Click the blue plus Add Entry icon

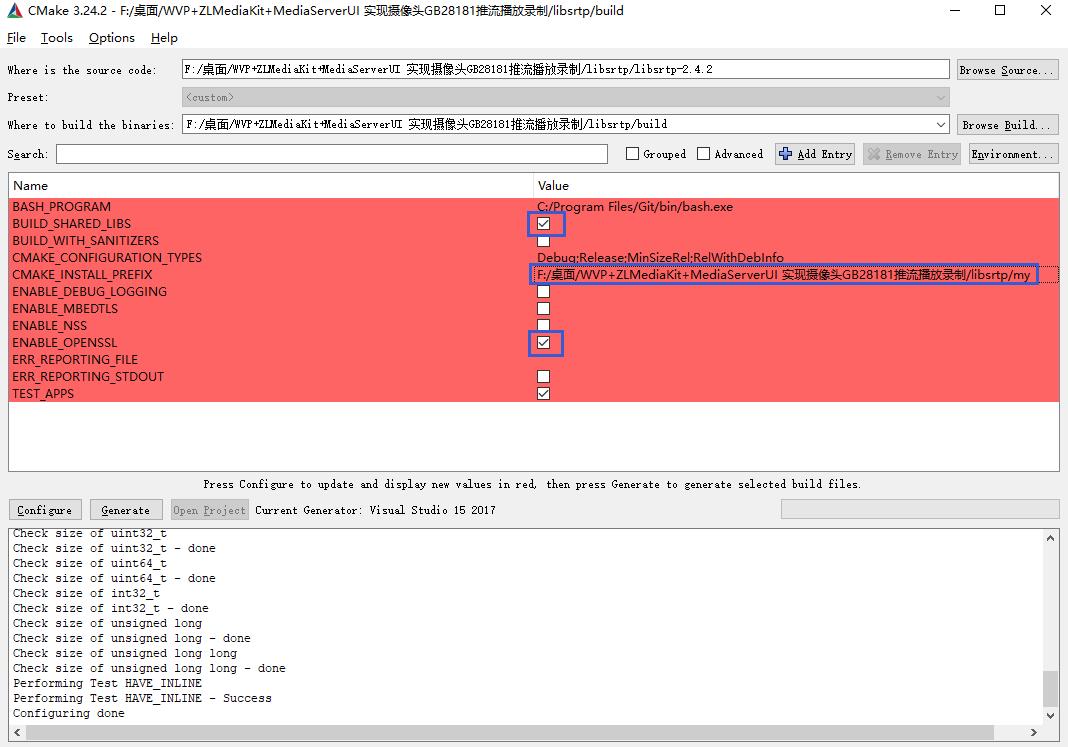click(785, 154)
